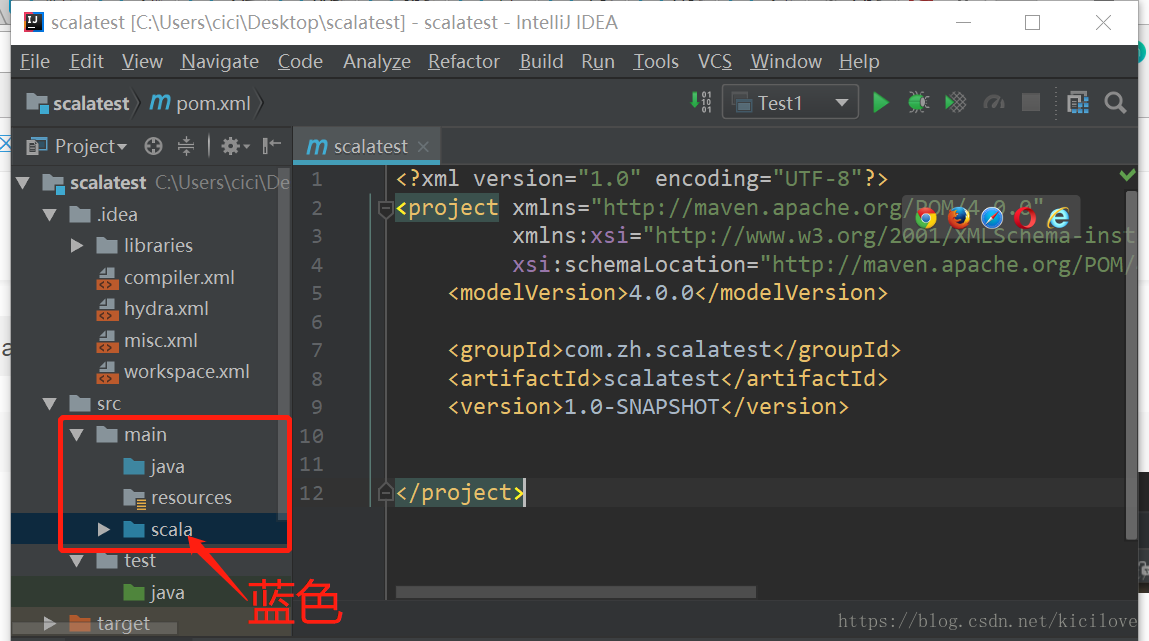Collapse the test folder
This screenshot has height=641, width=1149.
pos(77,561)
